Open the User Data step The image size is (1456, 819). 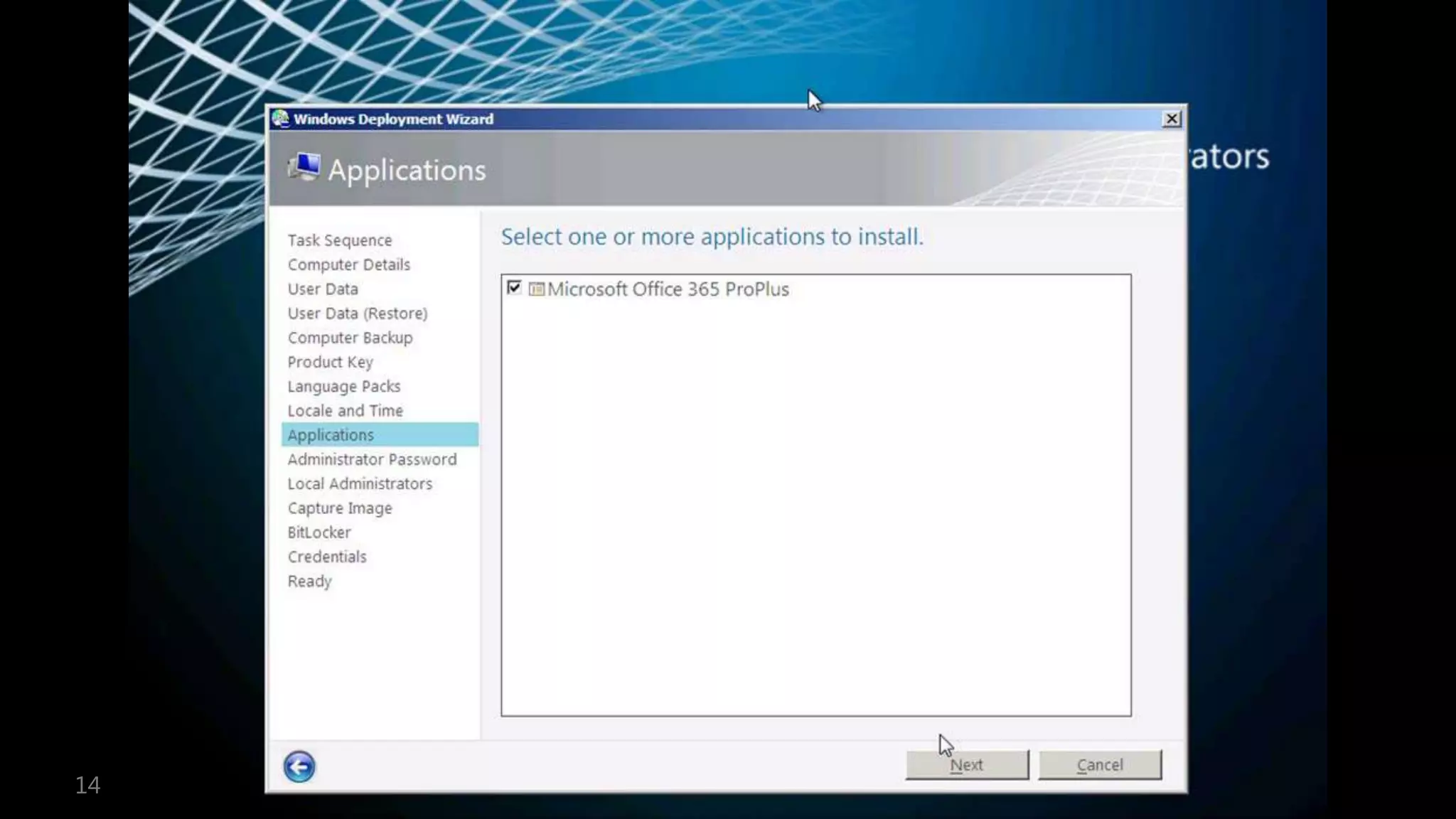click(x=322, y=289)
